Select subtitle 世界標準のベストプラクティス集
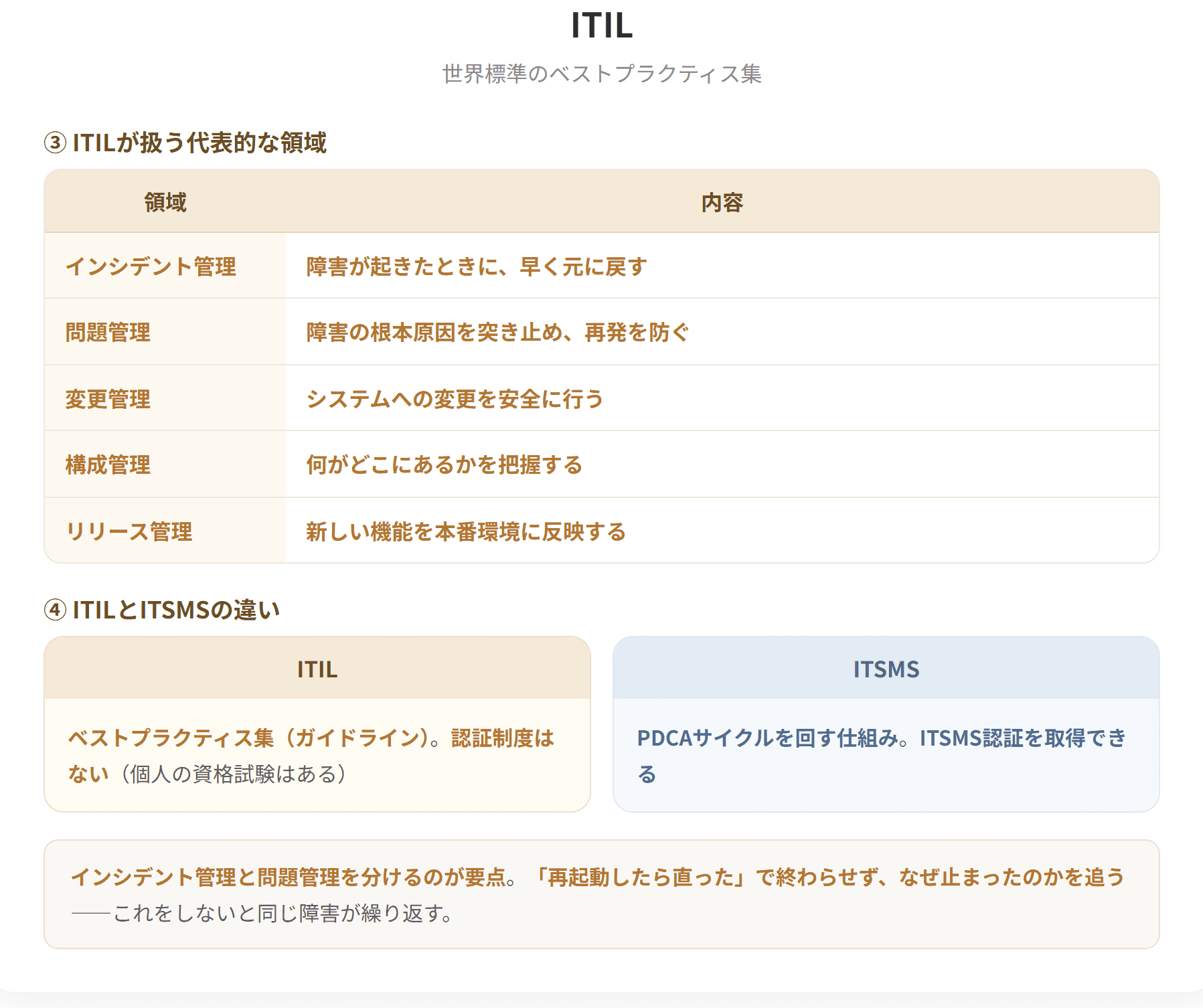 (601, 74)
